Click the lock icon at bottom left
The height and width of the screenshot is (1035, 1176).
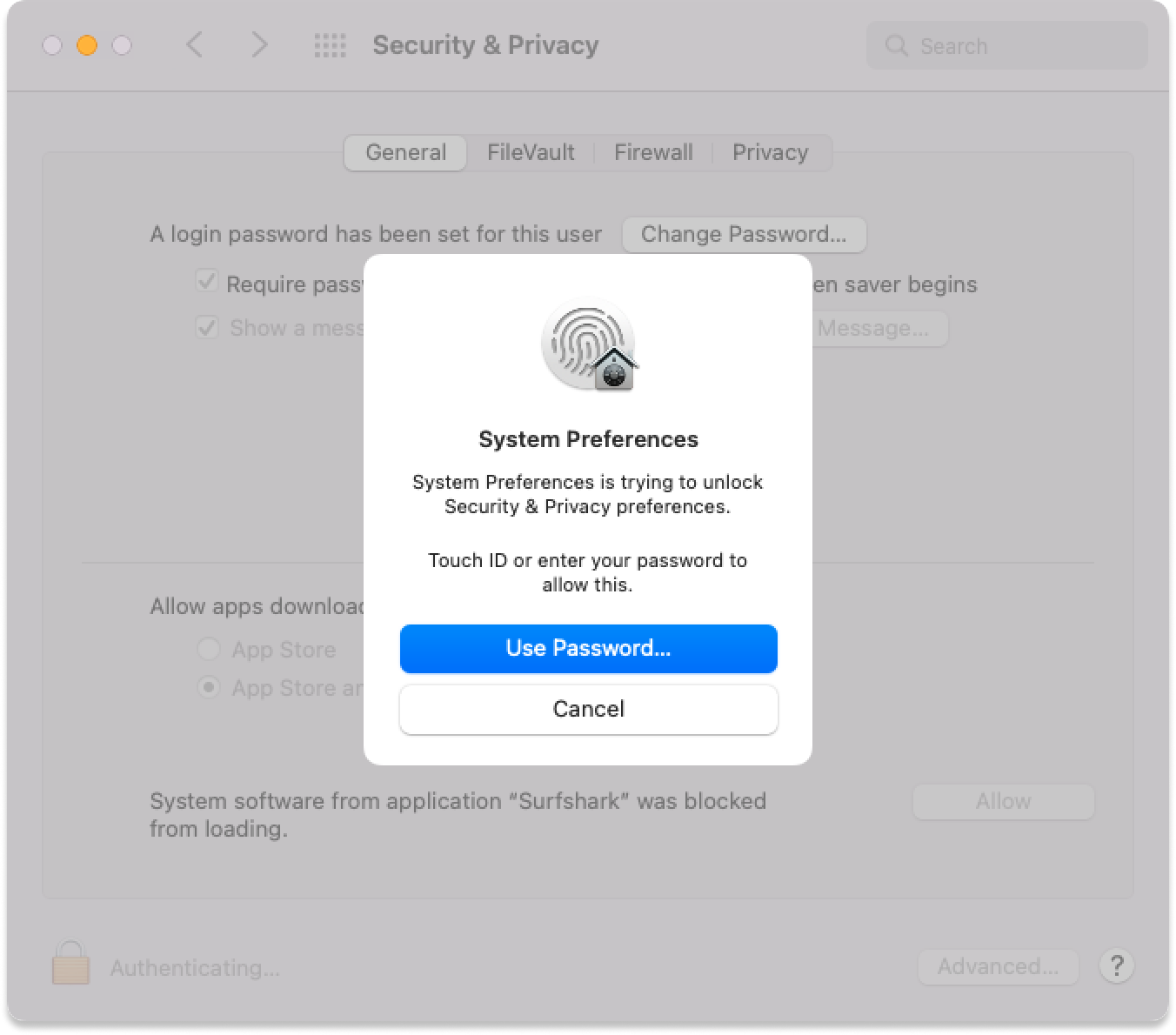pos(70,963)
